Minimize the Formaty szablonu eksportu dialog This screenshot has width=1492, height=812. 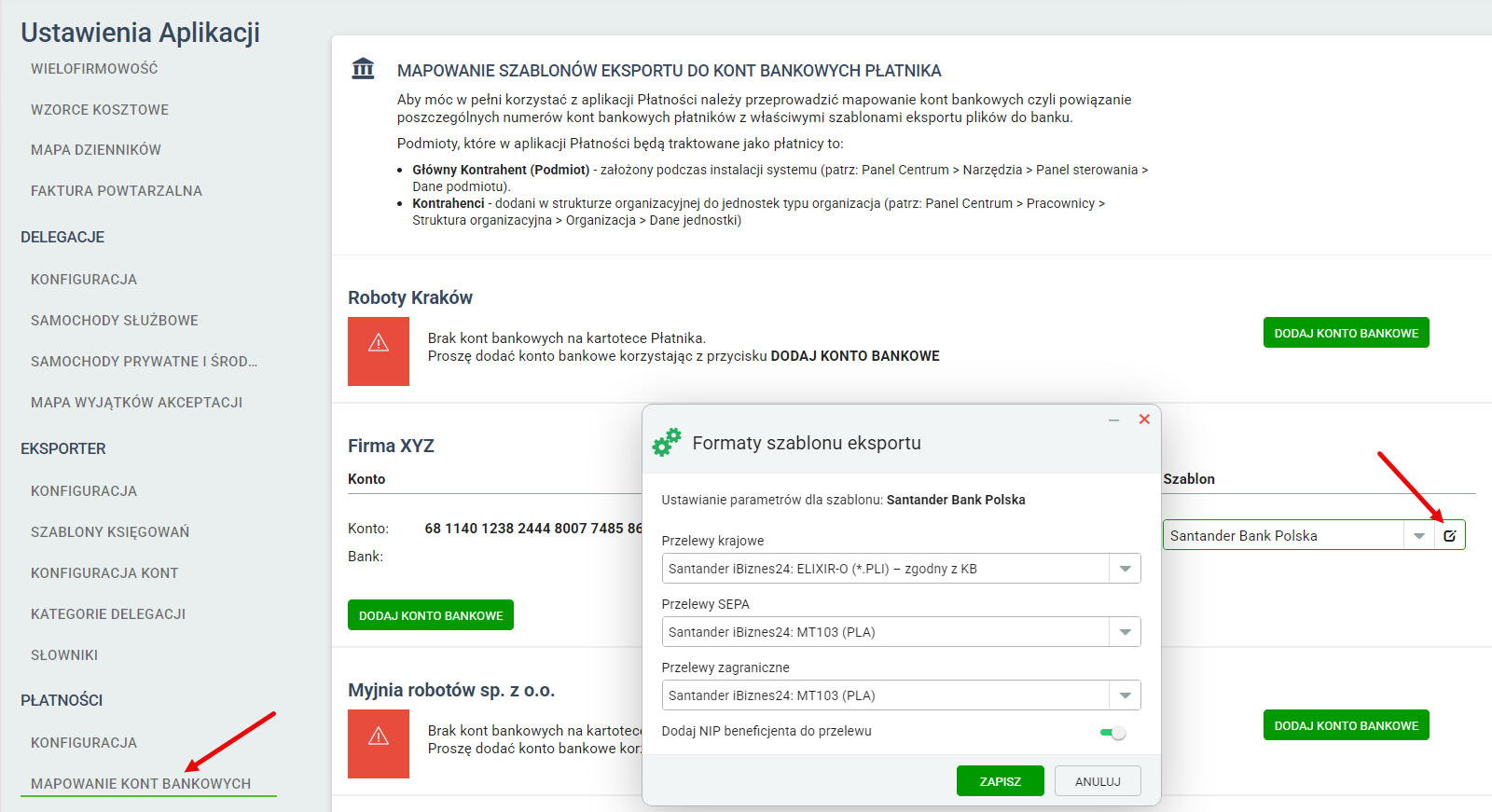[x=1113, y=420]
